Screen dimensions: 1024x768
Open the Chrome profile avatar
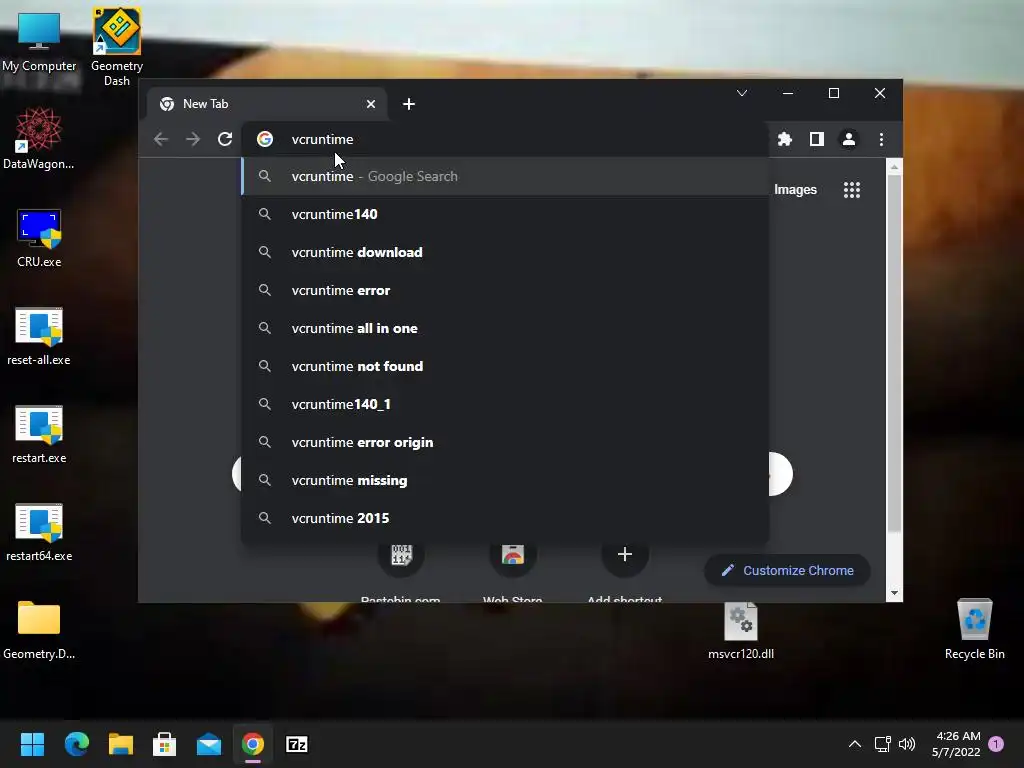(848, 139)
